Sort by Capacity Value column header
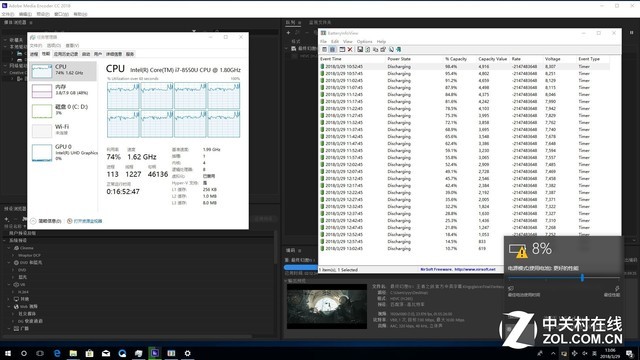Screen dimensions: 640x360 [493, 59]
